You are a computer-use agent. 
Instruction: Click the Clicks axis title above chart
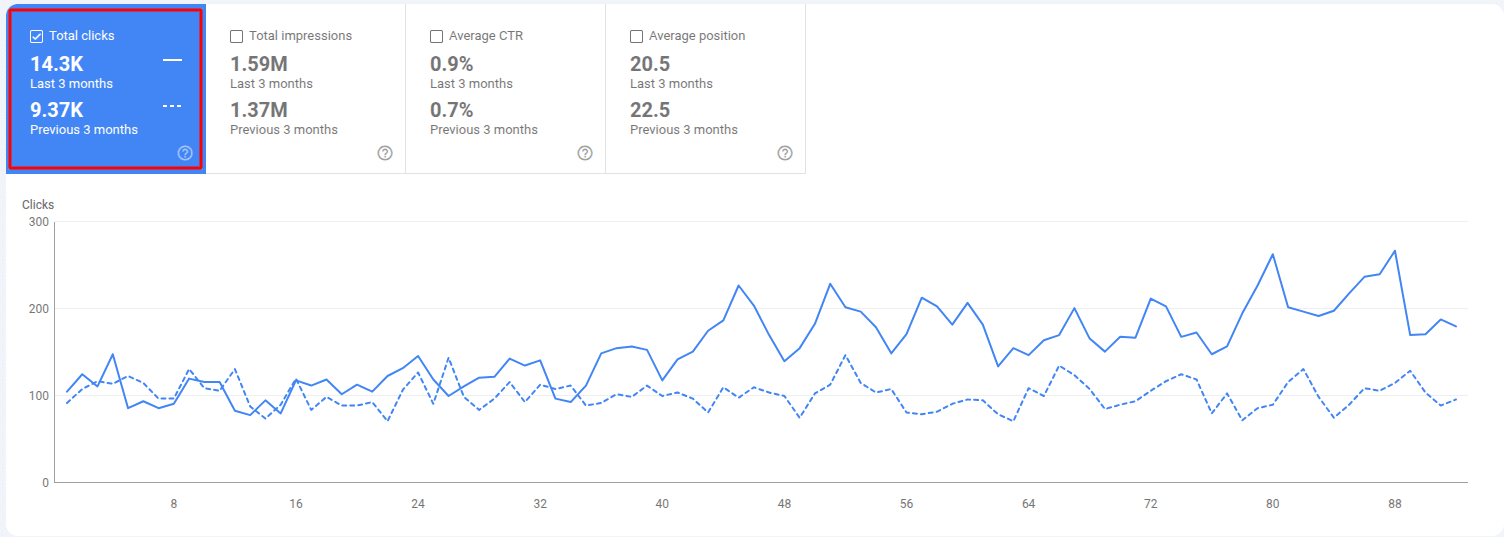coord(38,205)
